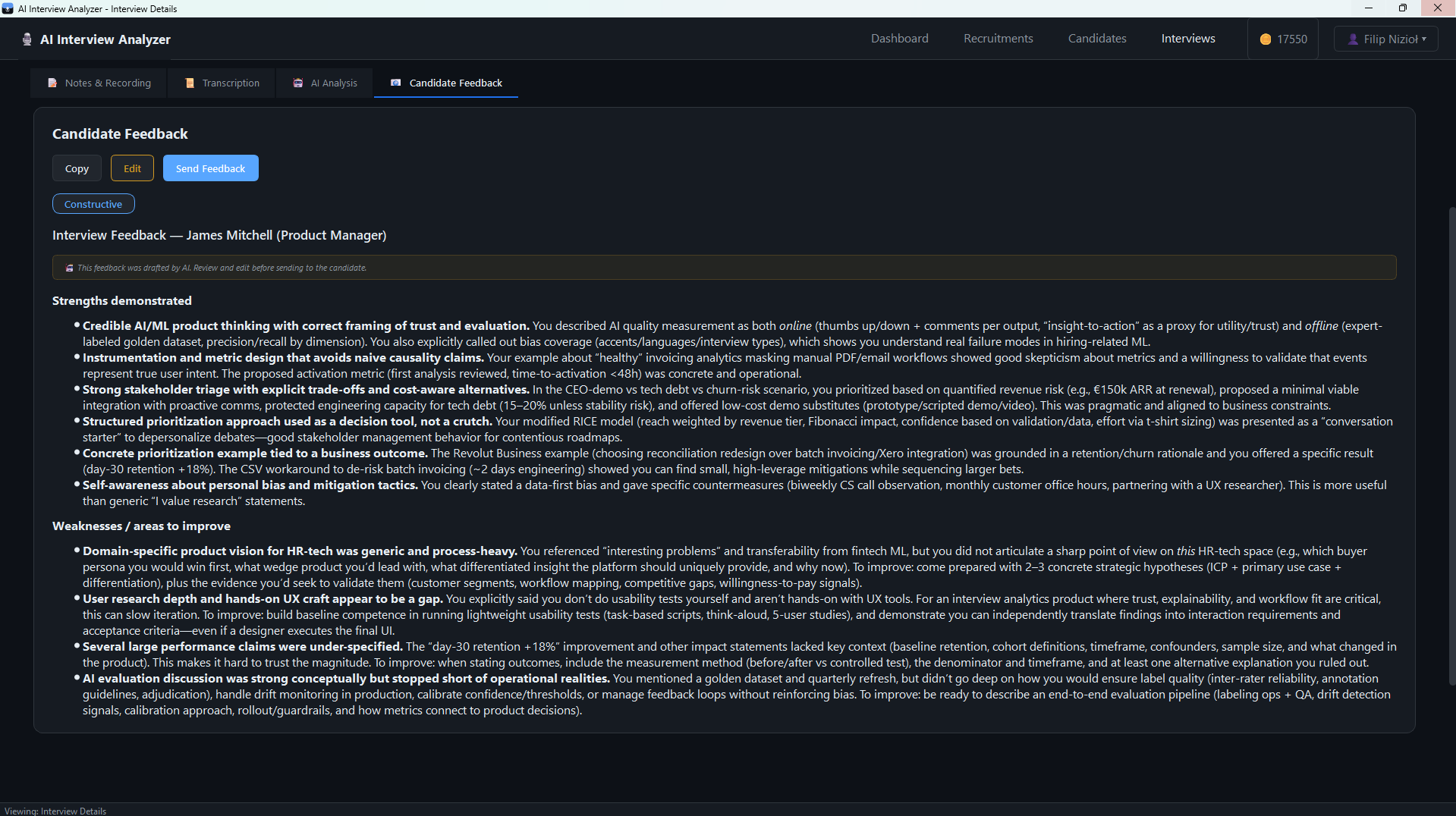Click the Candidate Feedback tab icon

pos(396,83)
